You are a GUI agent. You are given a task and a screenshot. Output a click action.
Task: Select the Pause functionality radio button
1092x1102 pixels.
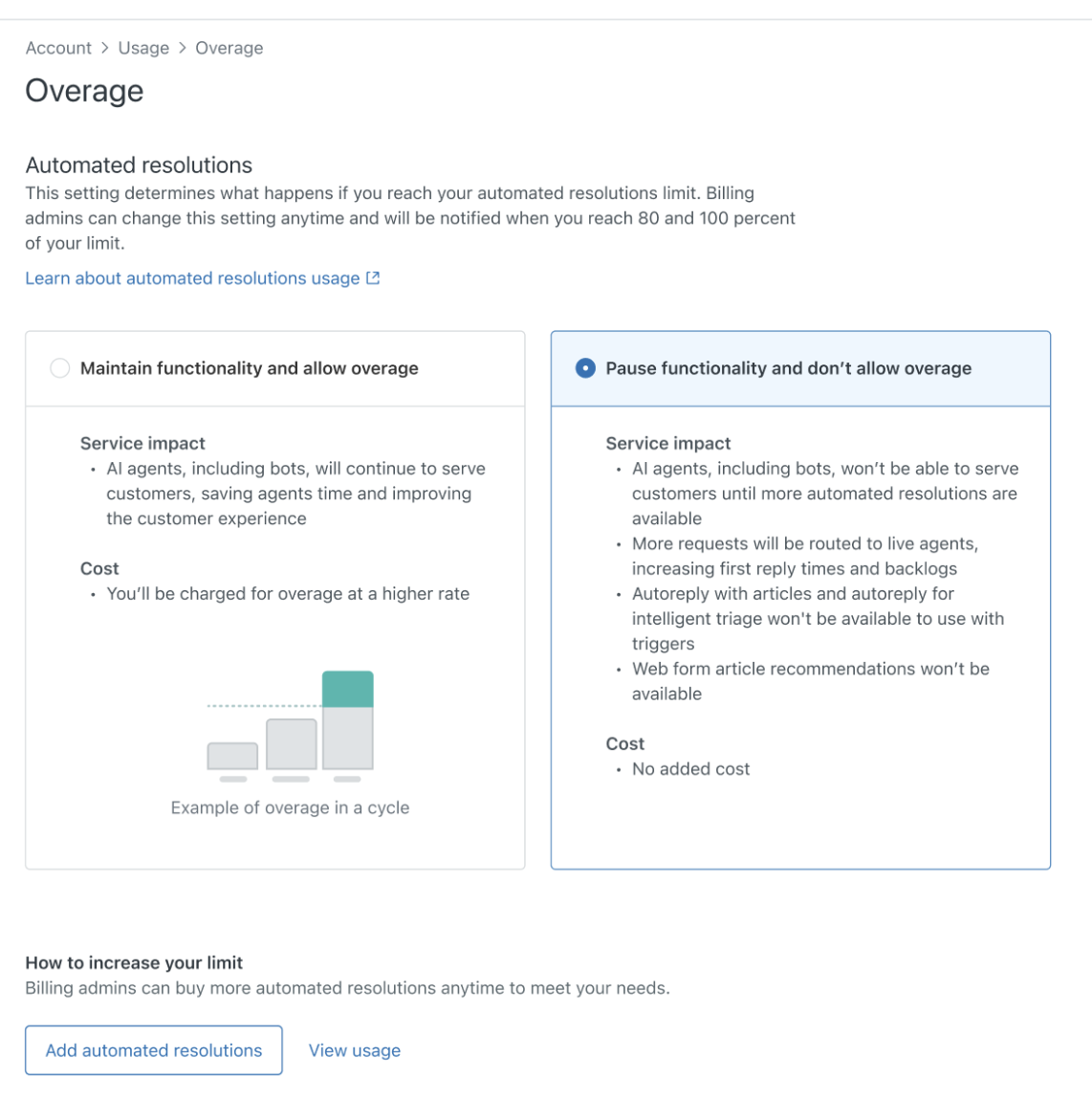585,368
